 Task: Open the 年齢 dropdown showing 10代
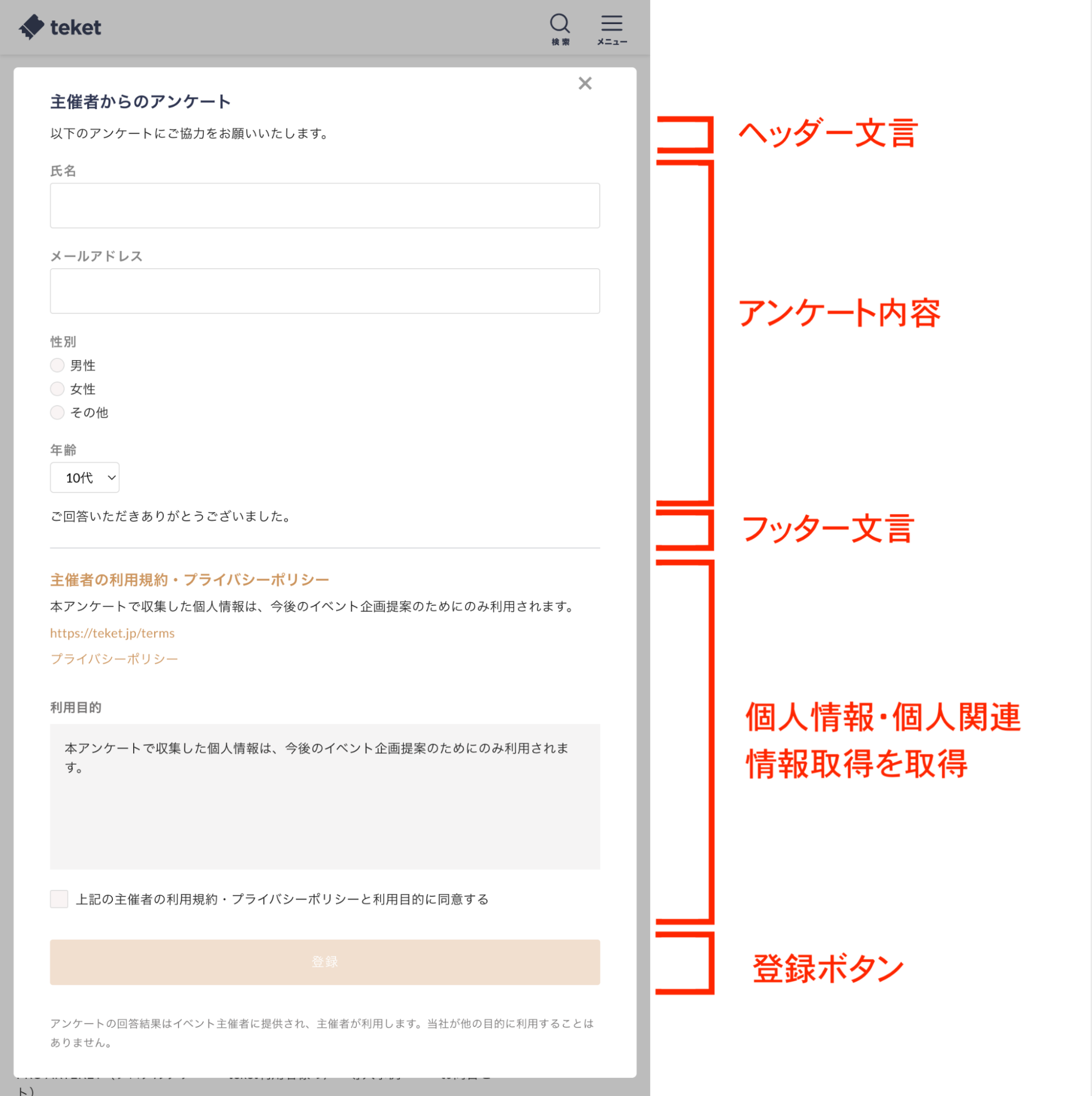tap(84, 478)
